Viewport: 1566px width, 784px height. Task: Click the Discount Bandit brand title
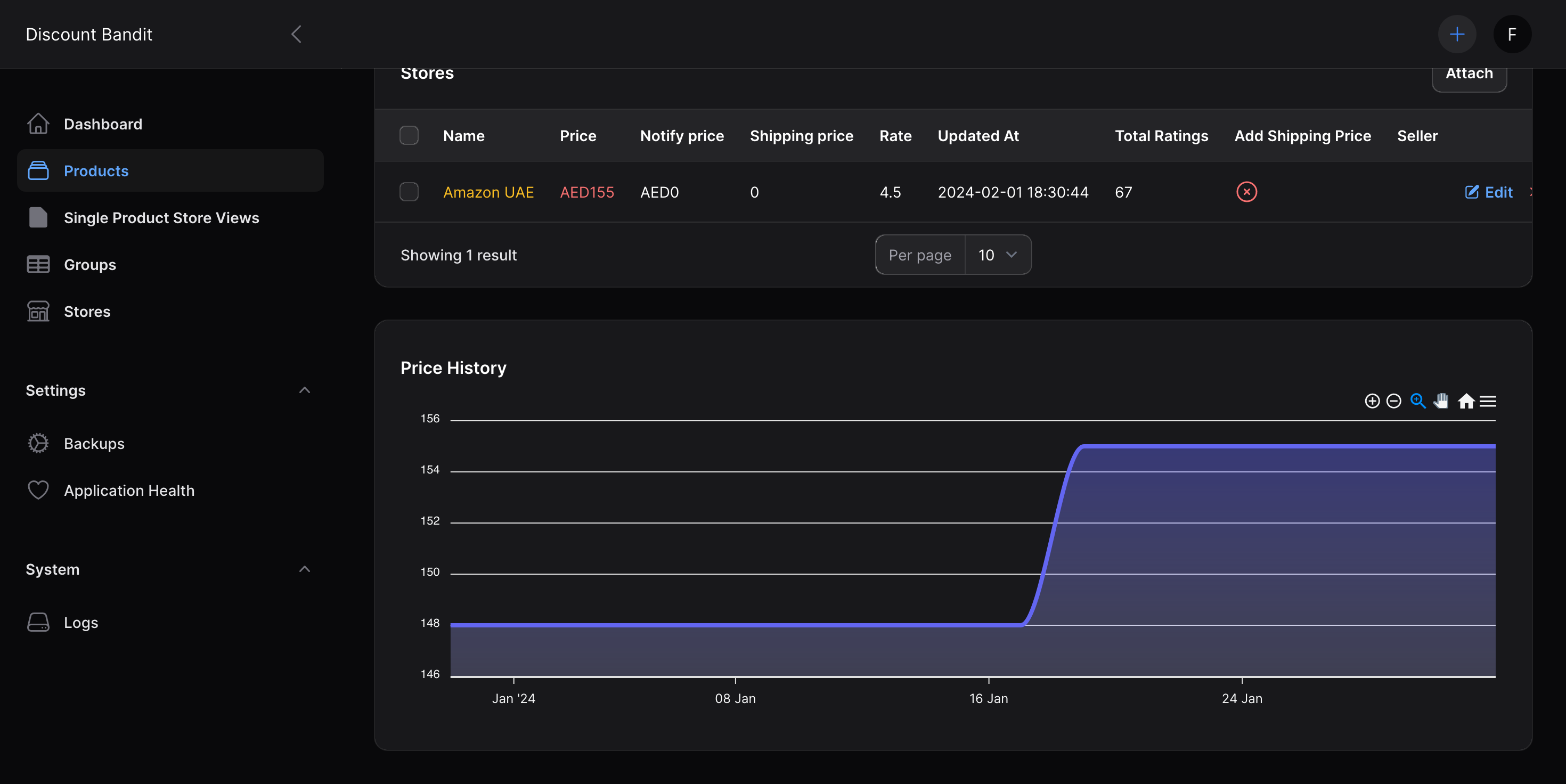coord(89,34)
